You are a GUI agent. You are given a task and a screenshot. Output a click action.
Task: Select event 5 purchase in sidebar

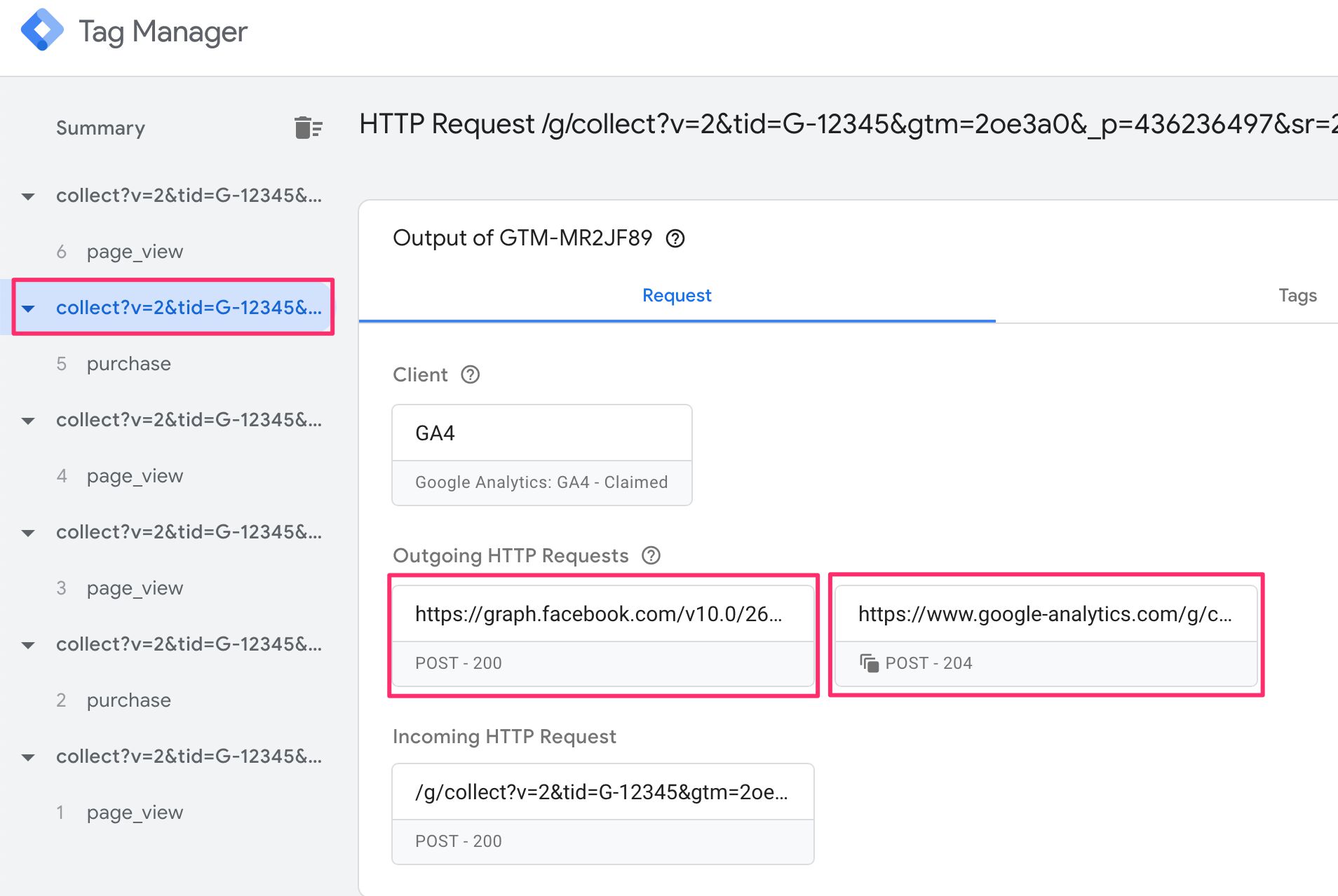128,363
